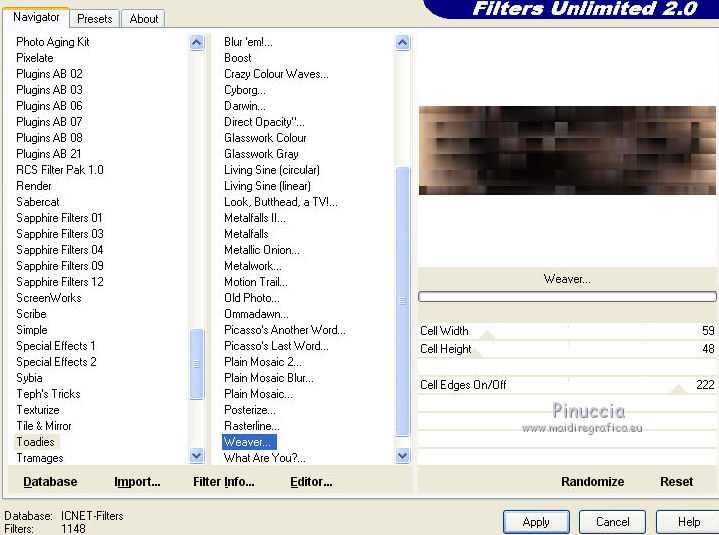Choose the Plain Mosaic Blur... filter
The image size is (719, 535).
click(x=269, y=378)
